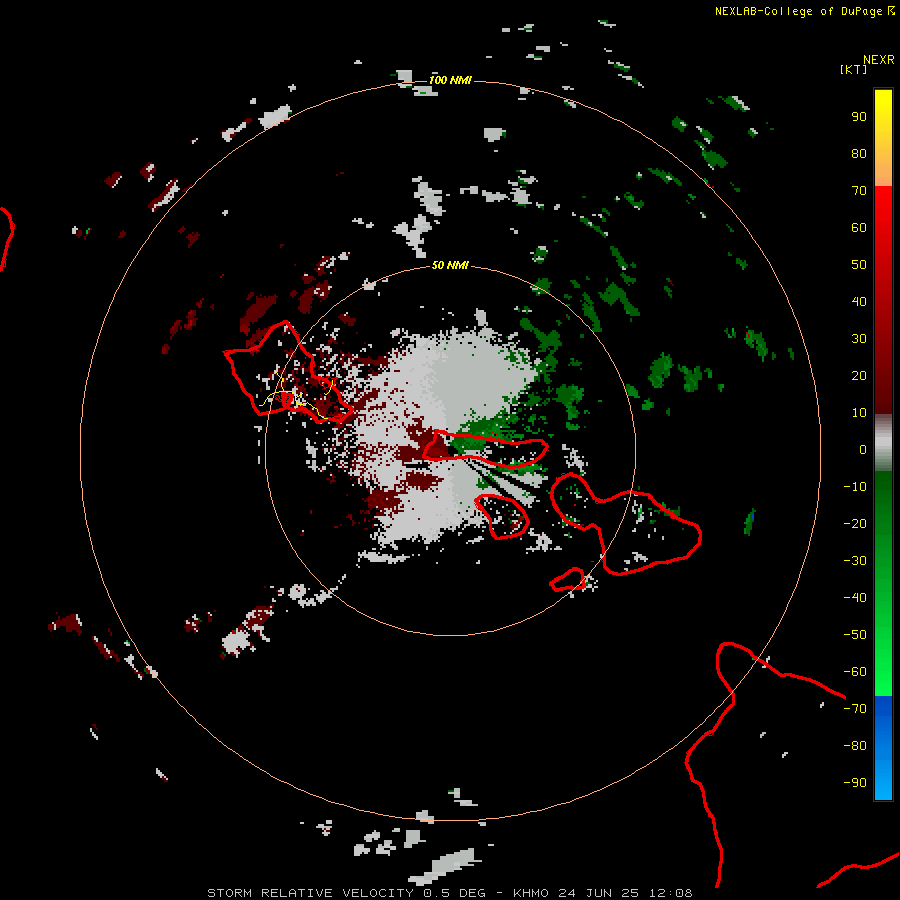Viewport: 900px width, 900px height.
Task: Click the "90" value on the velocity scale
Action: (859, 117)
